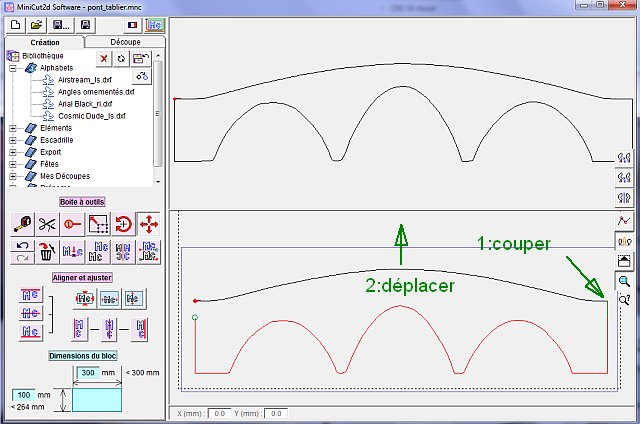
Task: Select Arial Black_ri.dxf file
Action: (x=85, y=104)
